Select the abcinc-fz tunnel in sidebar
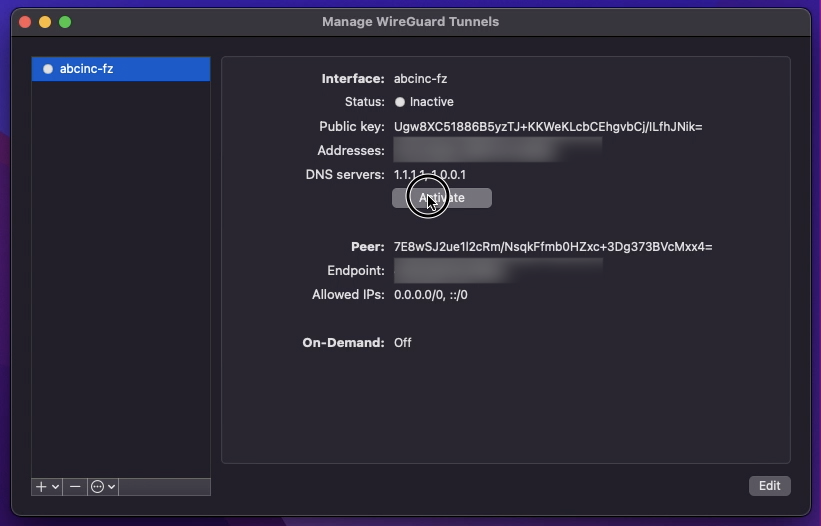Image resolution: width=821 pixels, height=526 pixels. [x=121, y=69]
